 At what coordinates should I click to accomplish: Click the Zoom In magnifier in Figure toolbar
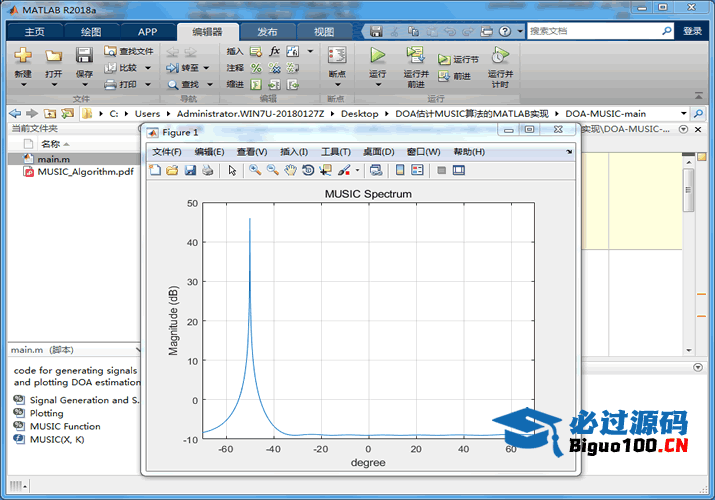click(255, 170)
